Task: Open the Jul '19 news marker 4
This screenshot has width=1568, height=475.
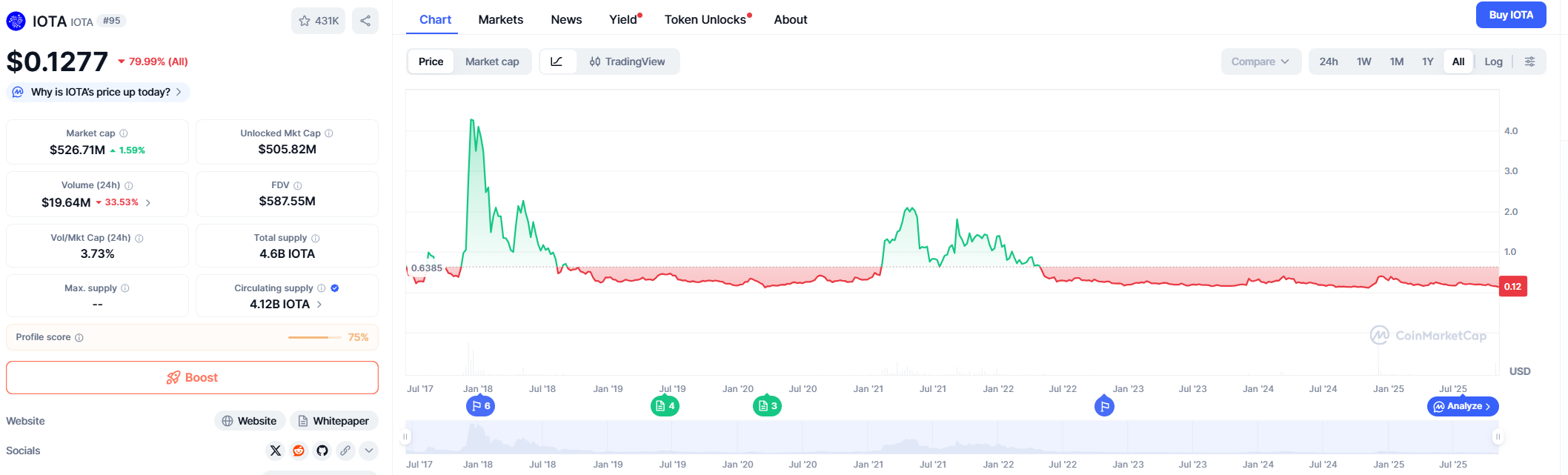Action: pos(665,406)
